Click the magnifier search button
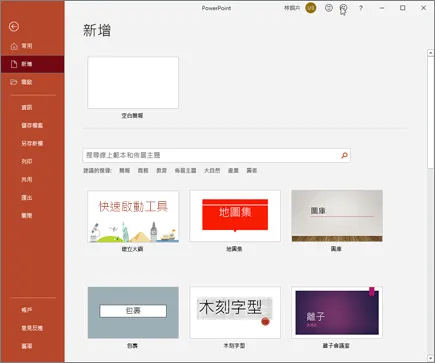Viewport: 435px width, 363px height. click(x=344, y=155)
